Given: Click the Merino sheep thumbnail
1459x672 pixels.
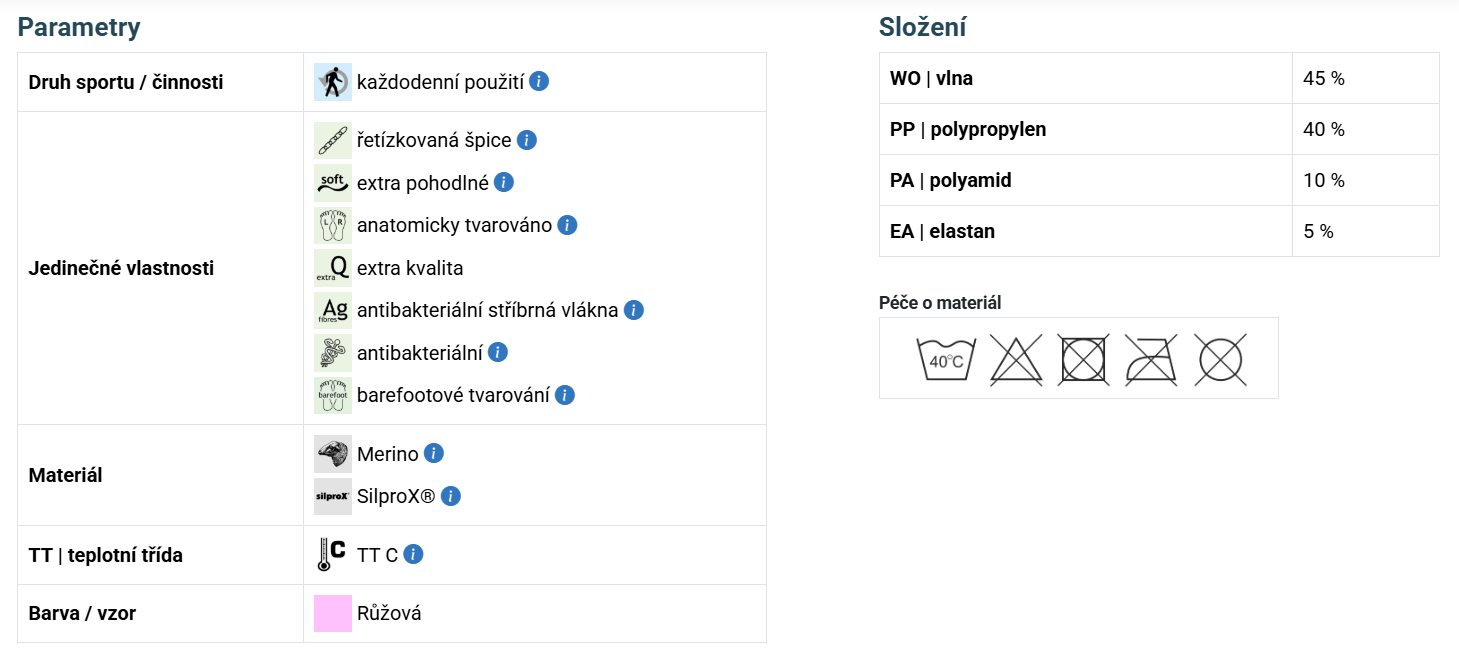Looking at the screenshot, I should [333, 454].
